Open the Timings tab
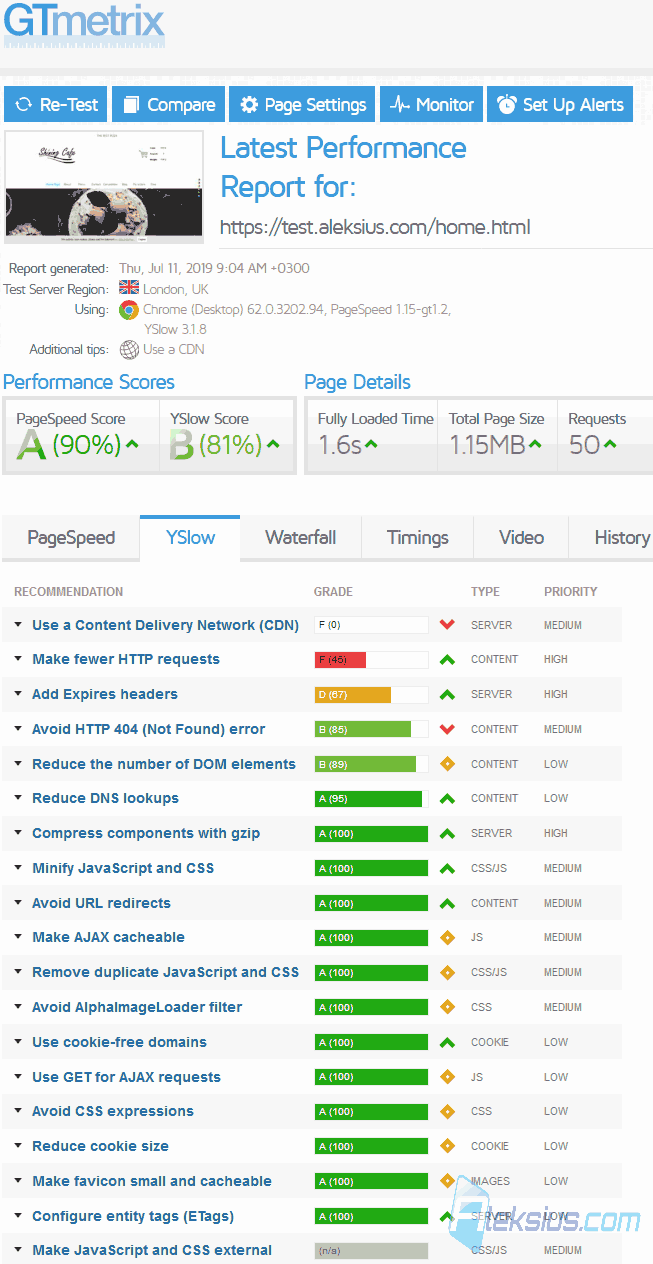 (418, 538)
